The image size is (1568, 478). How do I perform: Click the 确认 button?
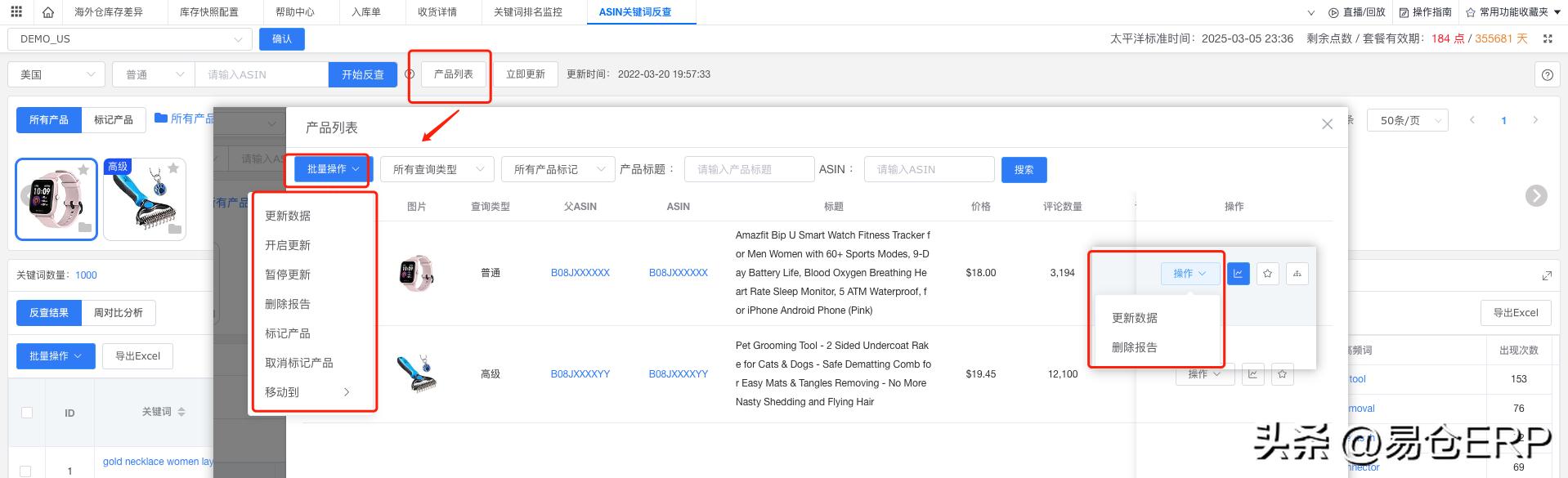coord(282,39)
